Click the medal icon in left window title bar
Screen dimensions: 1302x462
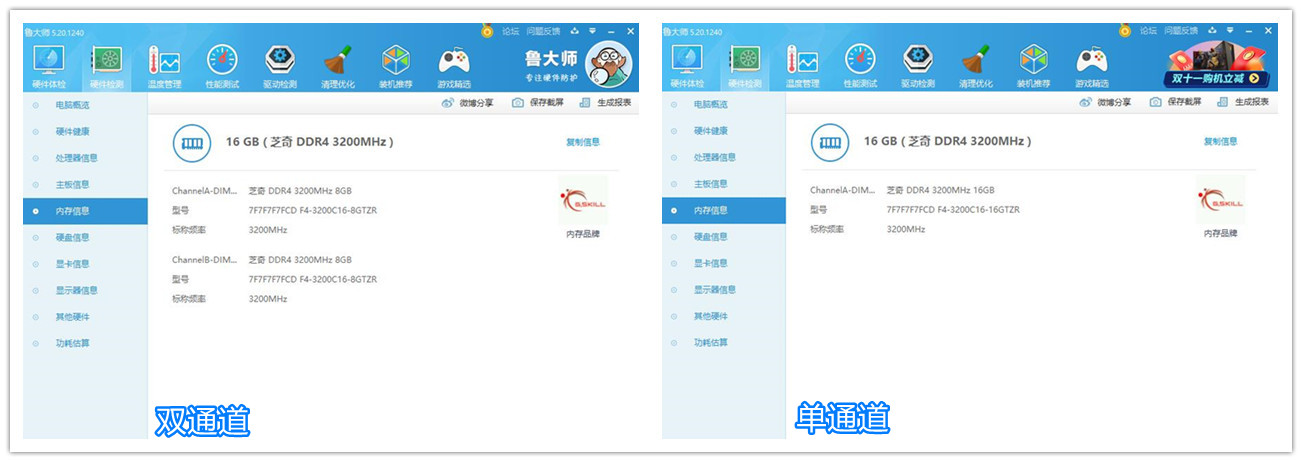(487, 31)
